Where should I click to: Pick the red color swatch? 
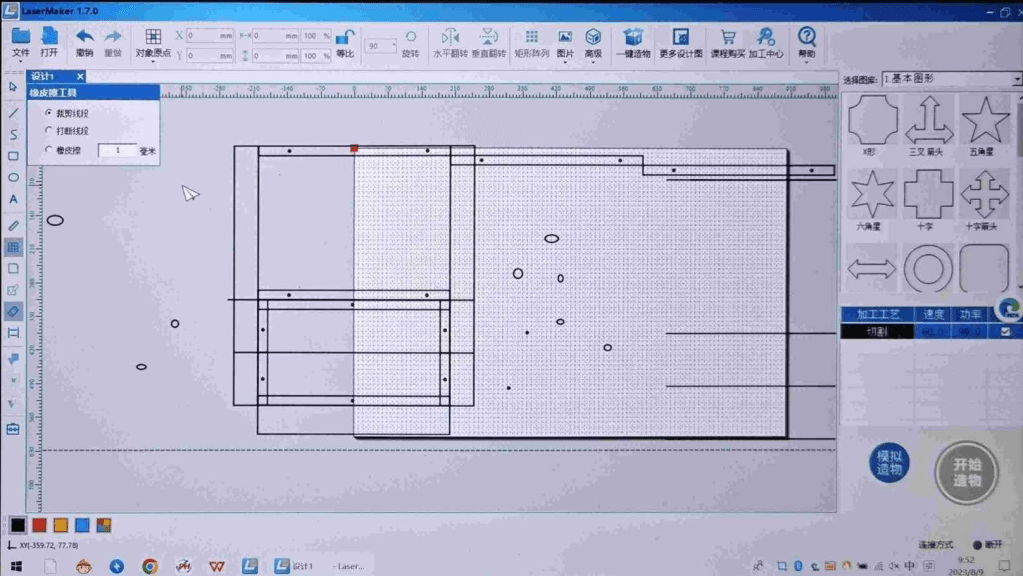click(39, 525)
